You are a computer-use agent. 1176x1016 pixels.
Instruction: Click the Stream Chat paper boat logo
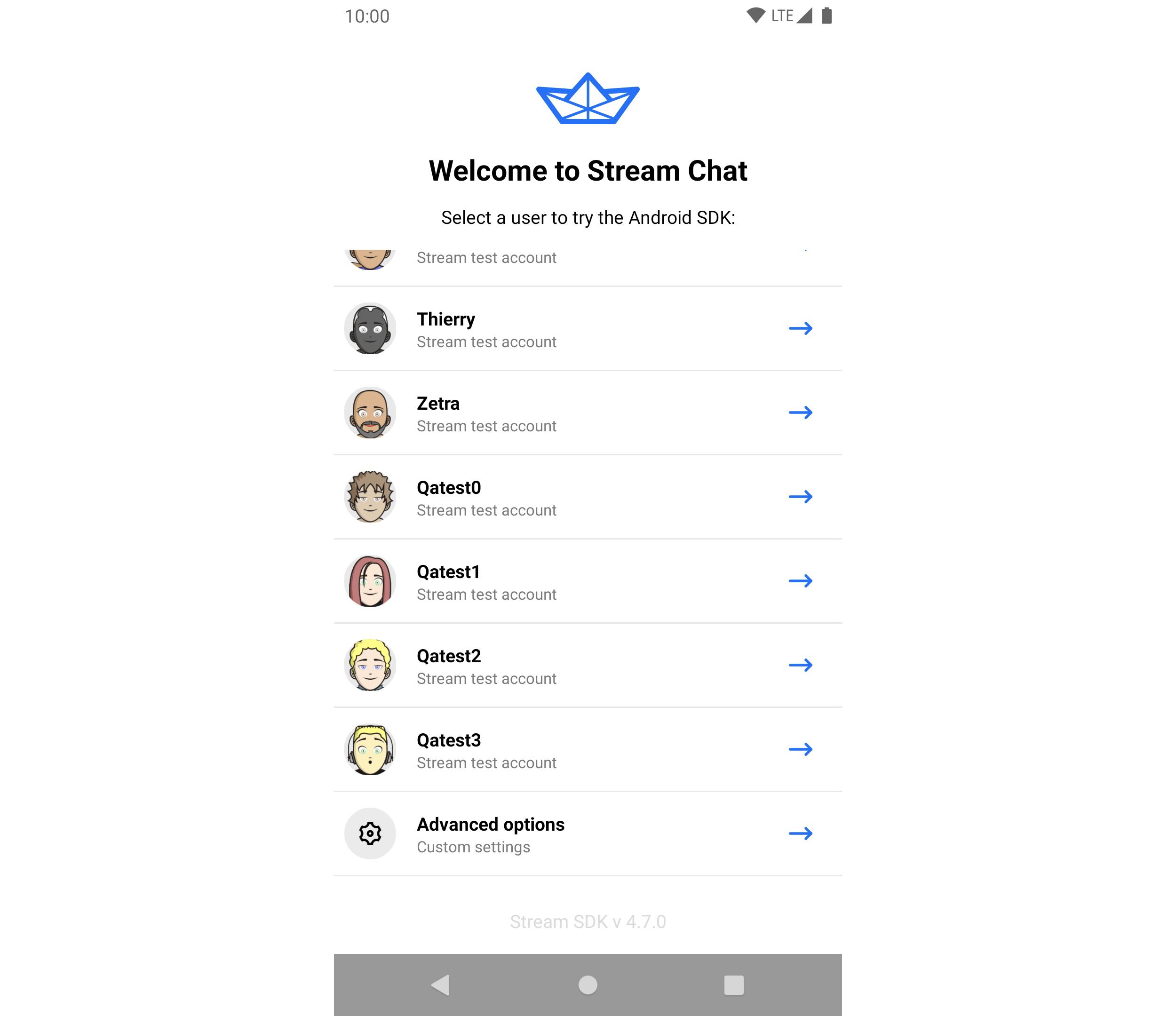click(x=587, y=100)
